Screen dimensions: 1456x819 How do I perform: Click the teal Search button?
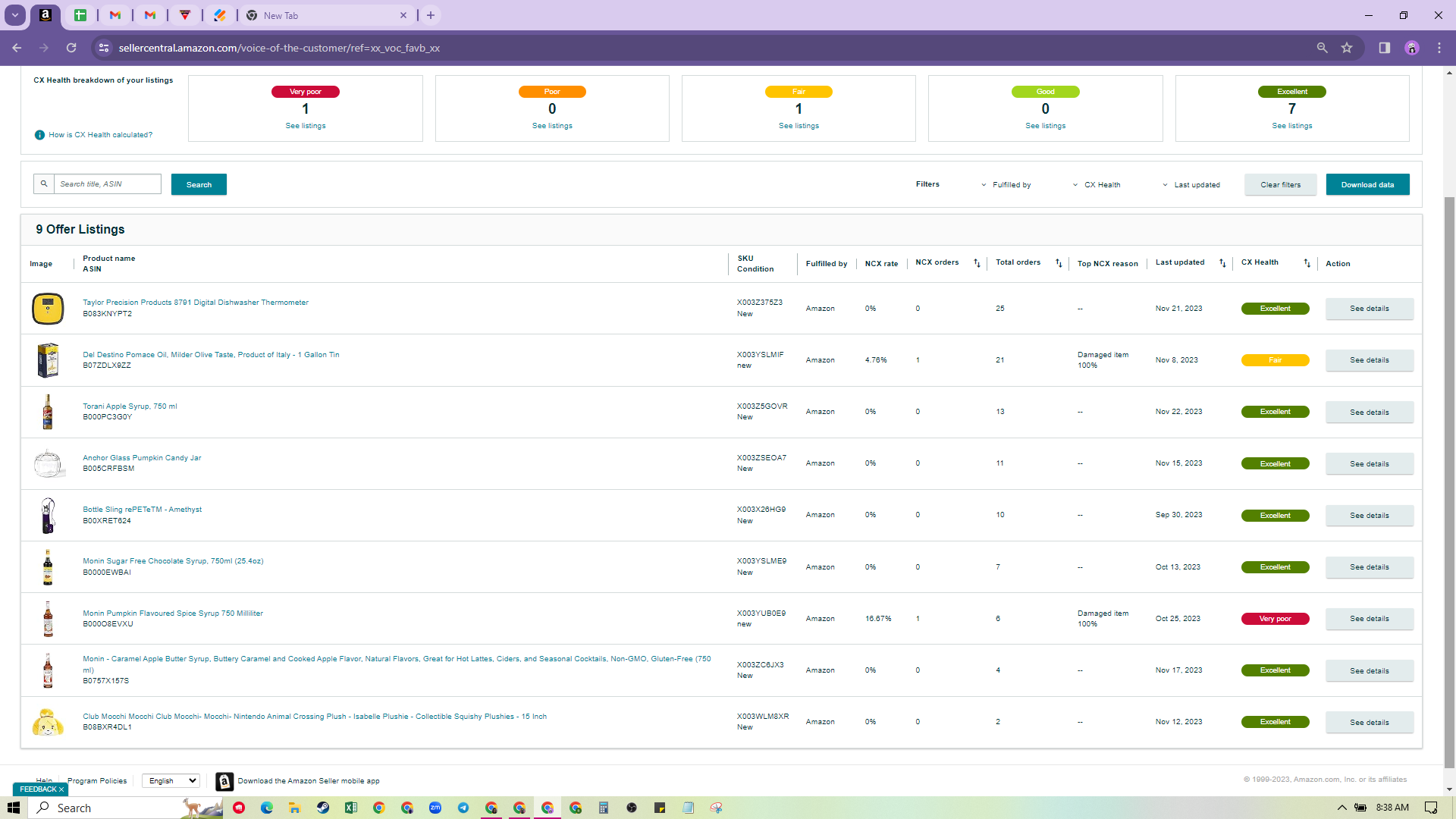[x=199, y=184]
